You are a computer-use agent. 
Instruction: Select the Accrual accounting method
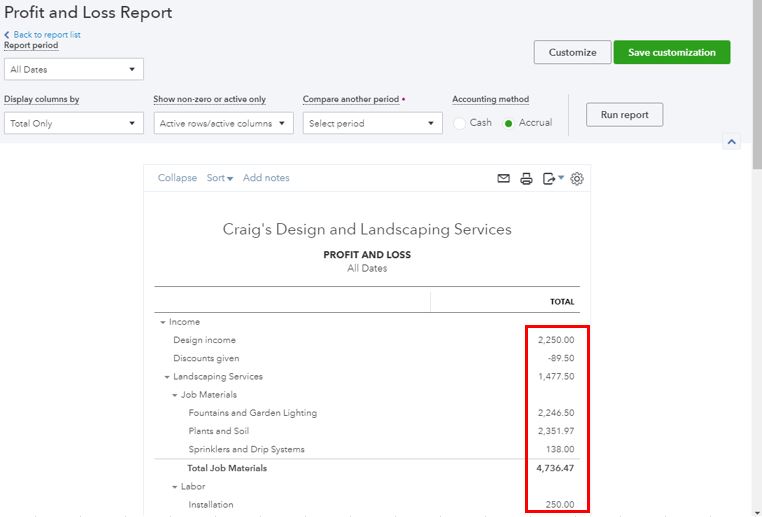click(508, 123)
